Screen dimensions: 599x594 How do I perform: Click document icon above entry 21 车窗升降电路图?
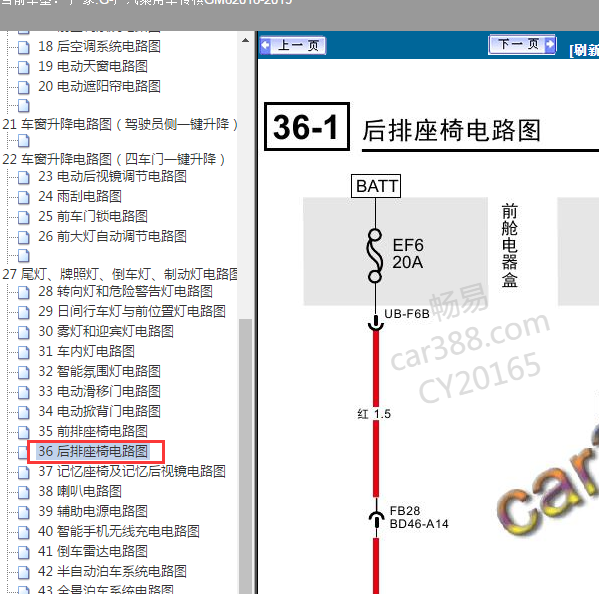[24, 106]
